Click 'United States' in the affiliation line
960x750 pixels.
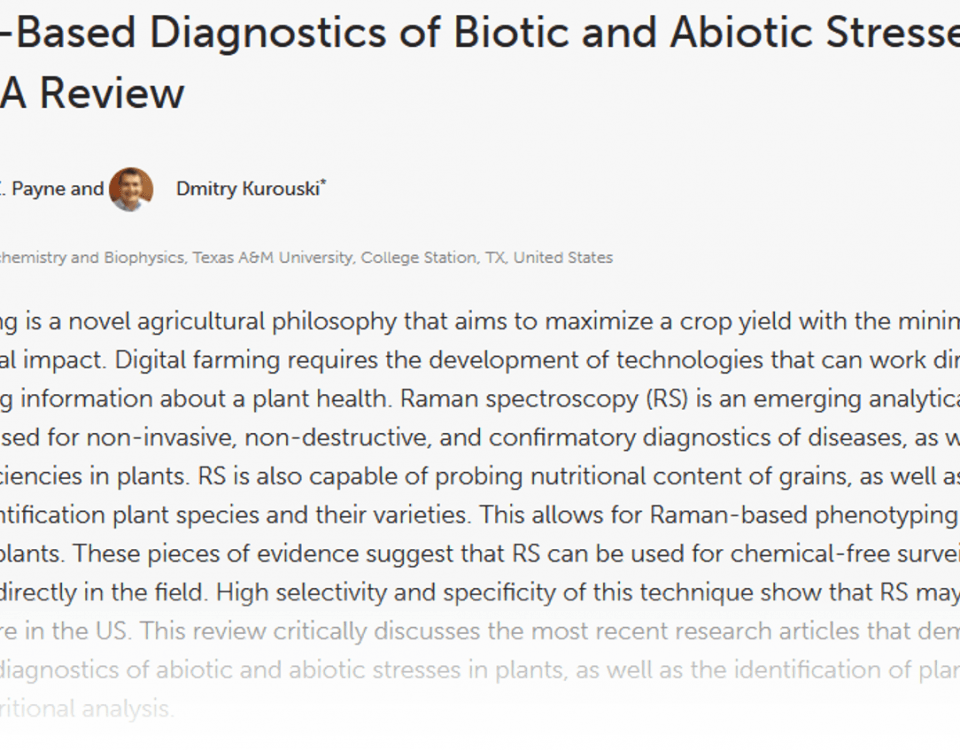563,258
